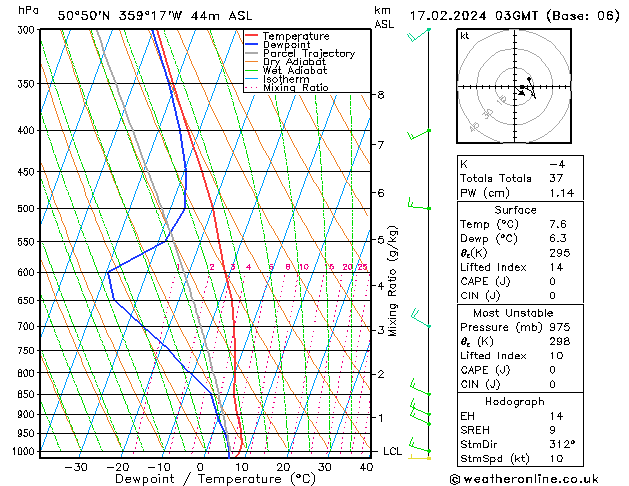Click the Mixing Ratio legend entry
The height and width of the screenshot is (486, 629).
point(286,87)
